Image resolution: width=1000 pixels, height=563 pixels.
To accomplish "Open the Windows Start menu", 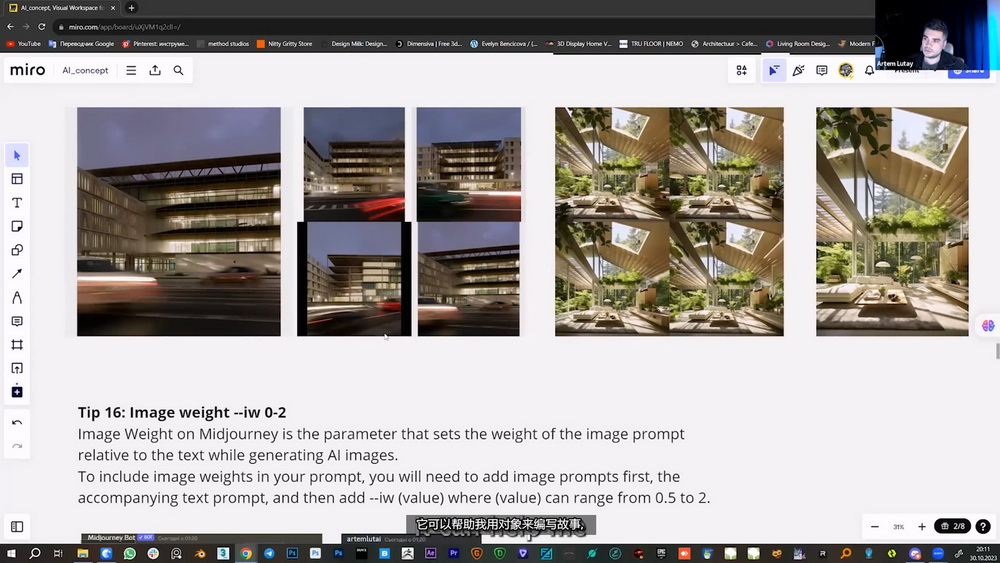I will coord(11,553).
